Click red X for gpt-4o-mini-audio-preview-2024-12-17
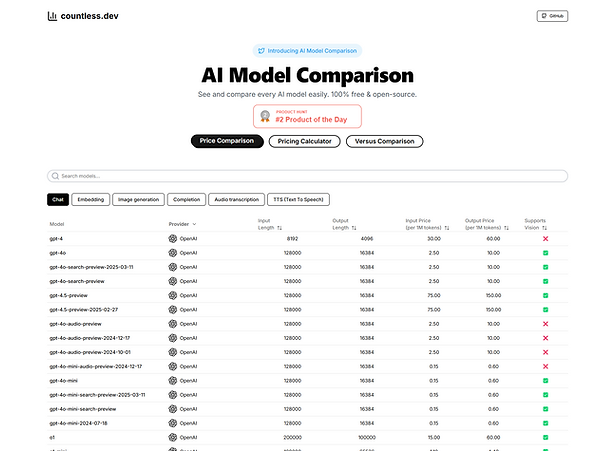This screenshot has height=451, width=615. click(545, 366)
